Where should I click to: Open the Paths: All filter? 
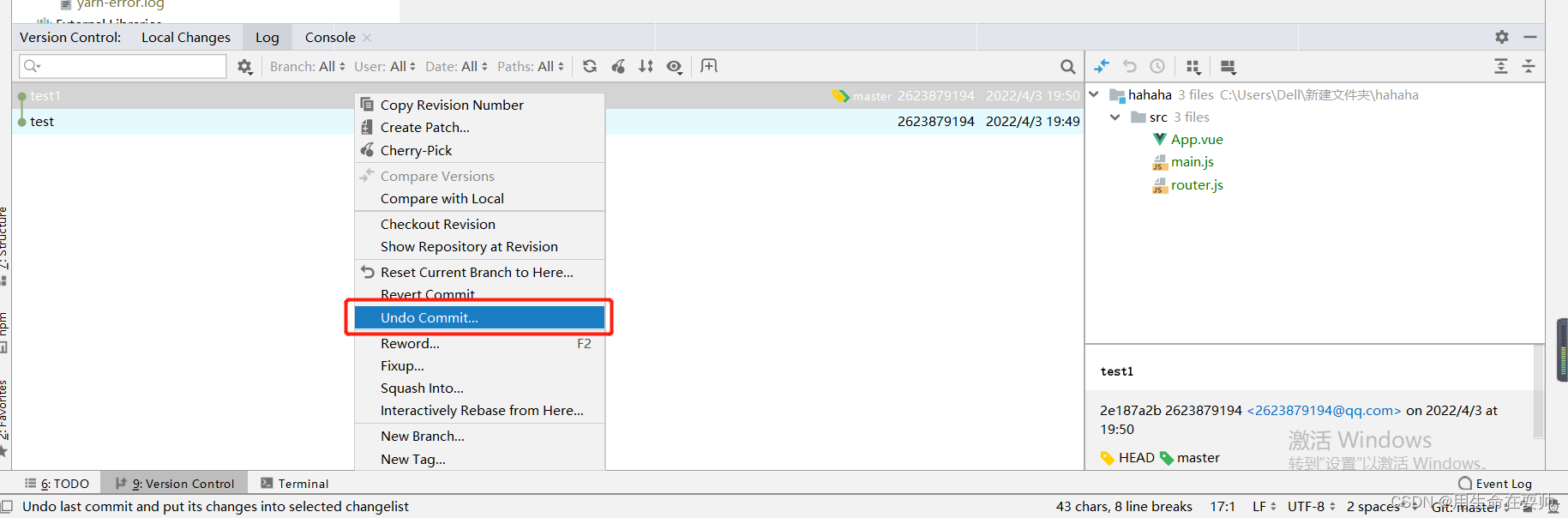pyautogui.click(x=531, y=66)
